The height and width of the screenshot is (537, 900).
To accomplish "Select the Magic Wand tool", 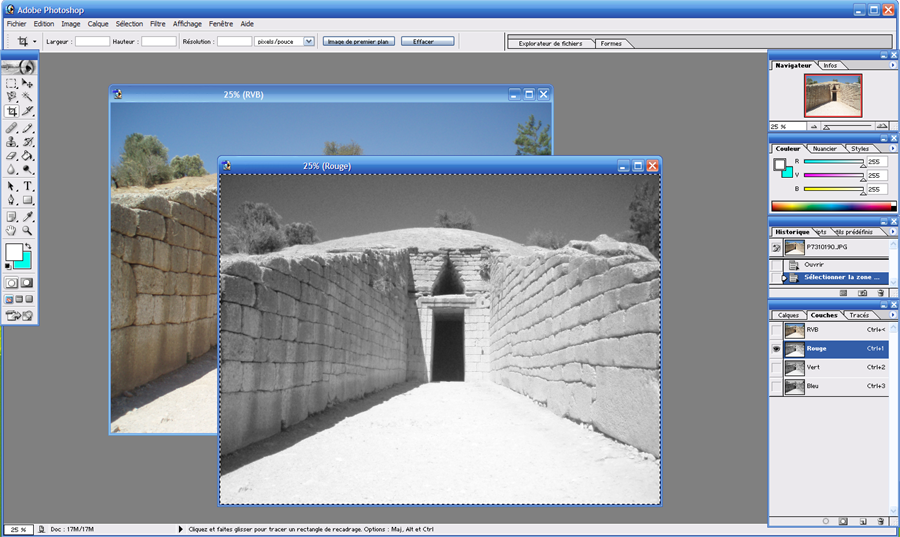I will [x=28, y=97].
